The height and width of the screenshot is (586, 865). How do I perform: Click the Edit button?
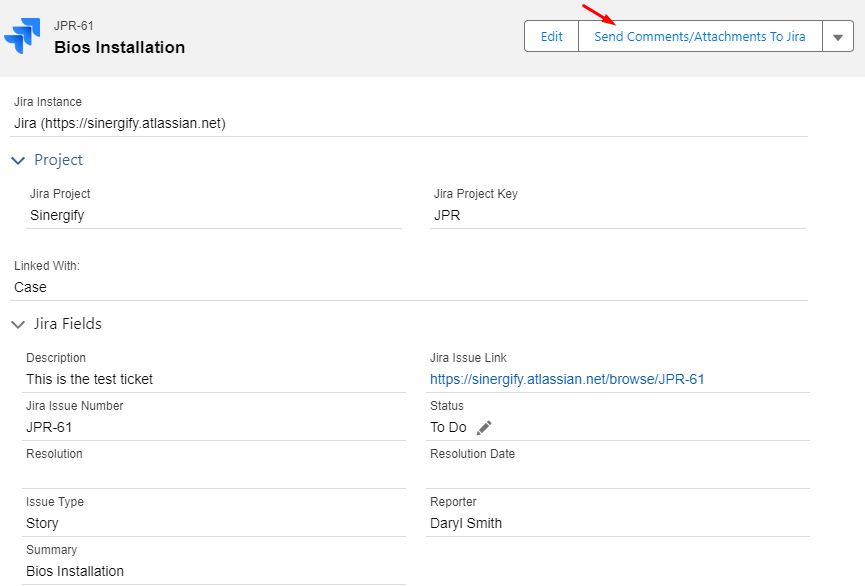coord(551,36)
